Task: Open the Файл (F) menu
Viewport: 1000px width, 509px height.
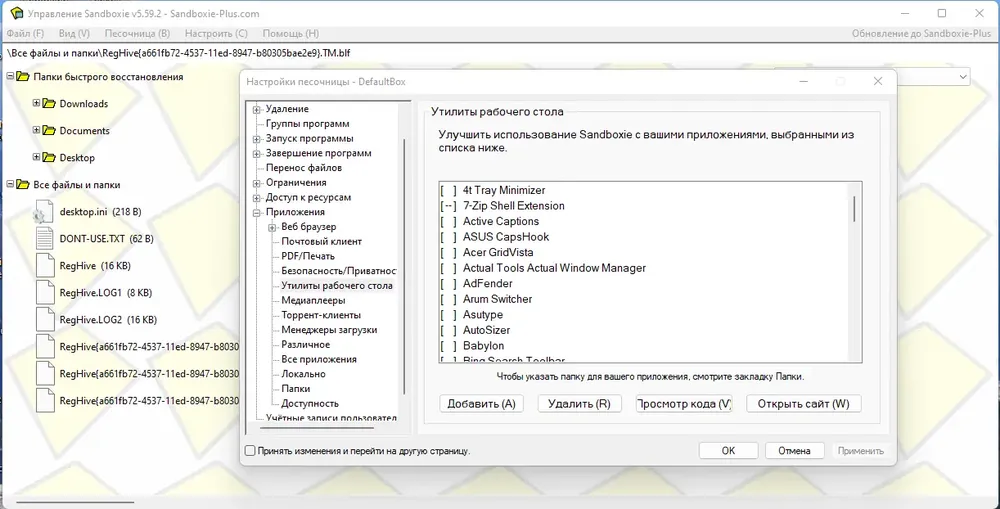Action: click(x=26, y=33)
